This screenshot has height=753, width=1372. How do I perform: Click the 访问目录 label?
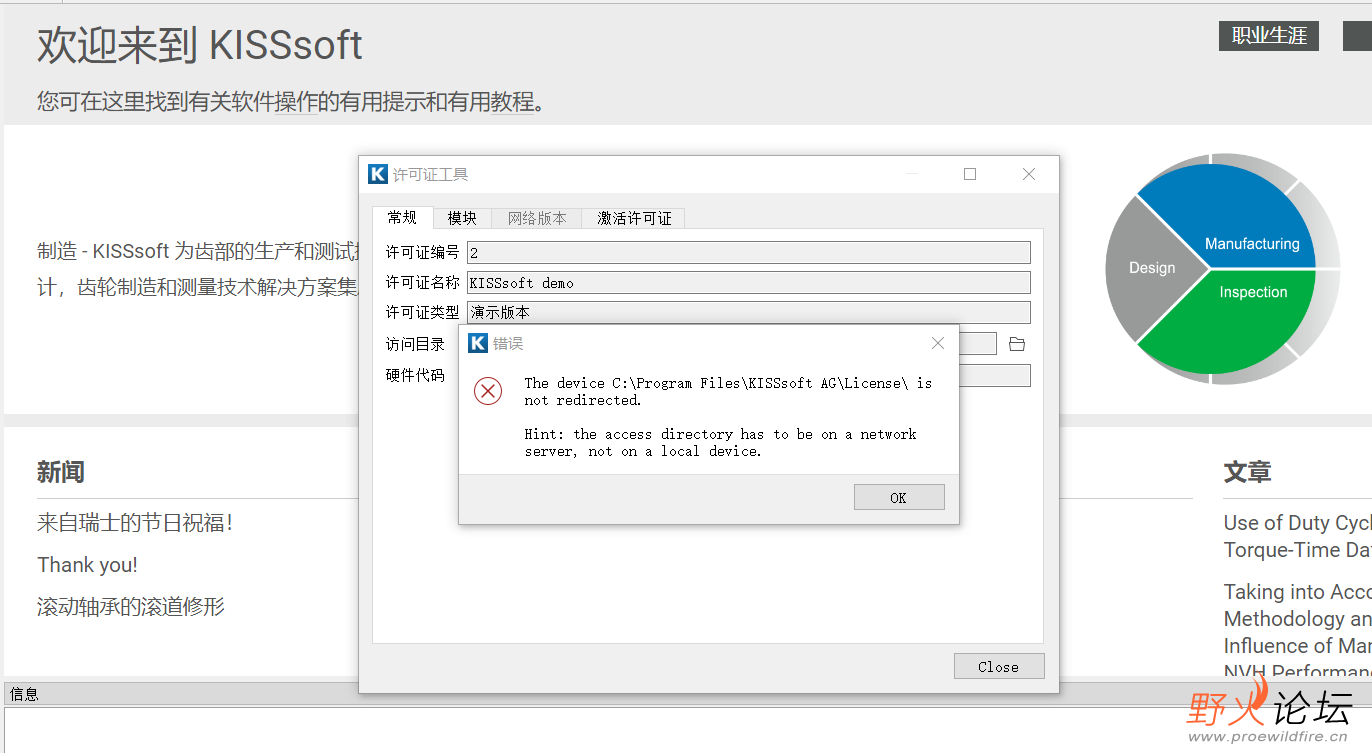[415, 344]
